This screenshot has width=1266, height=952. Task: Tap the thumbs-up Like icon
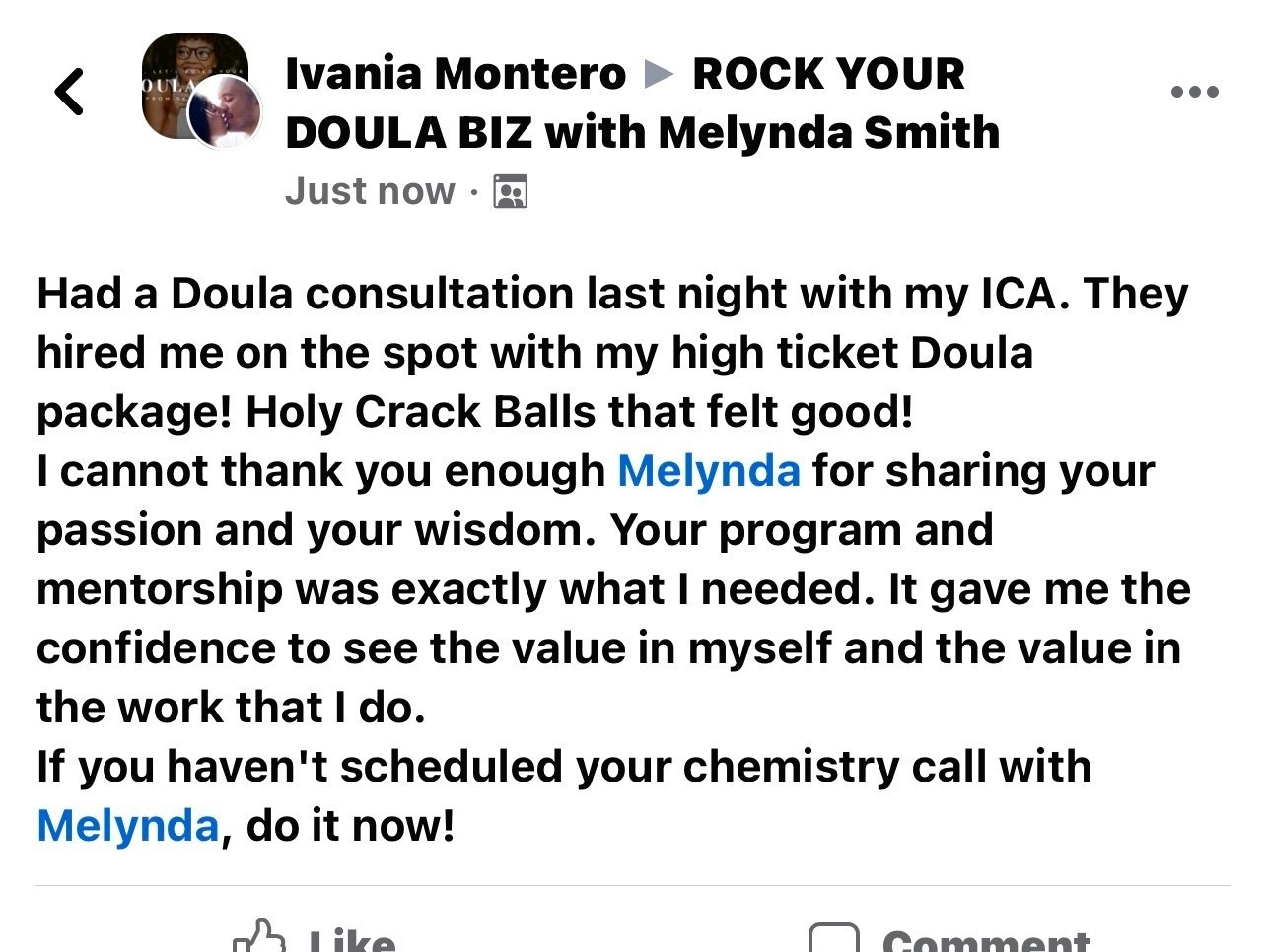click(x=259, y=936)
